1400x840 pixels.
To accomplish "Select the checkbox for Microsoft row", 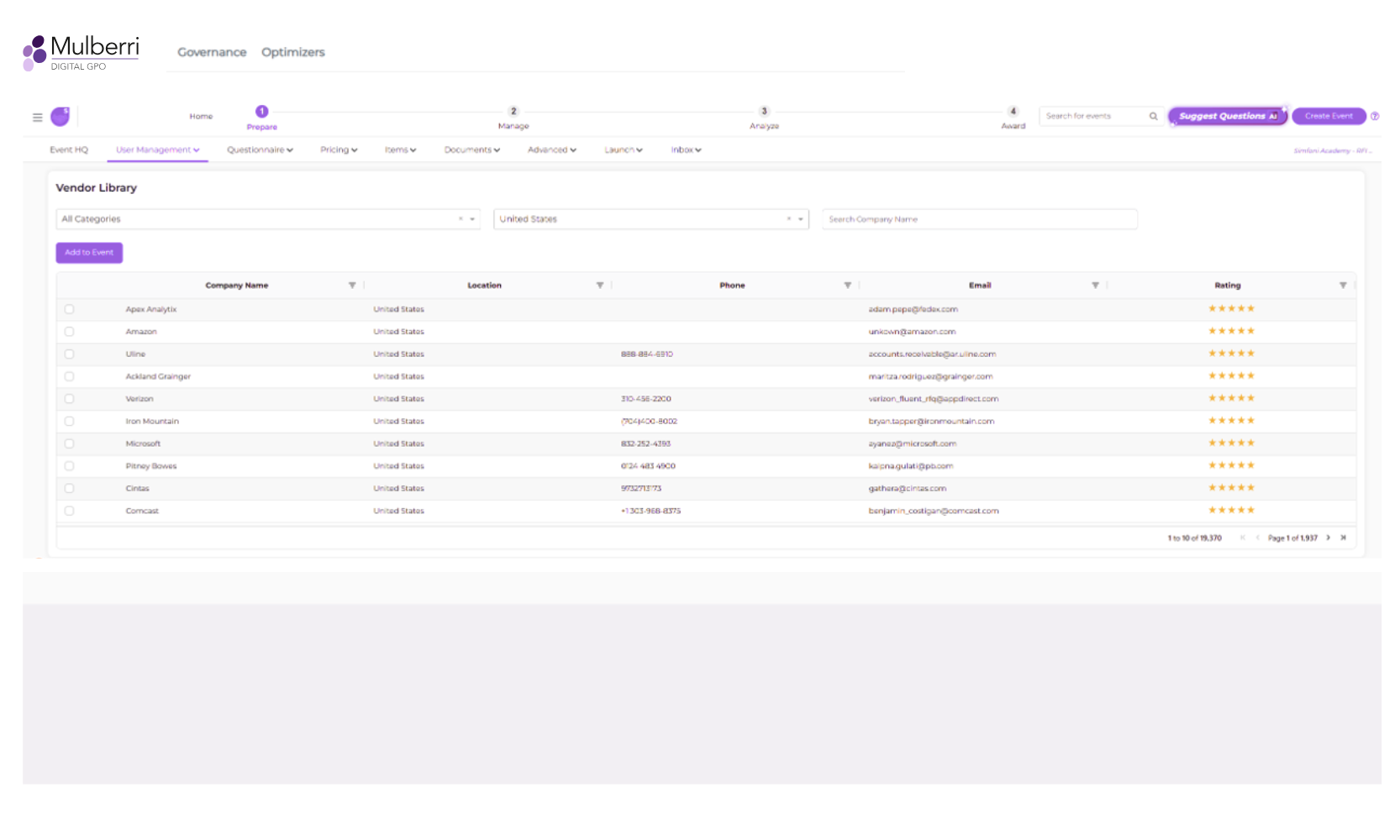I will coord(70,444).
